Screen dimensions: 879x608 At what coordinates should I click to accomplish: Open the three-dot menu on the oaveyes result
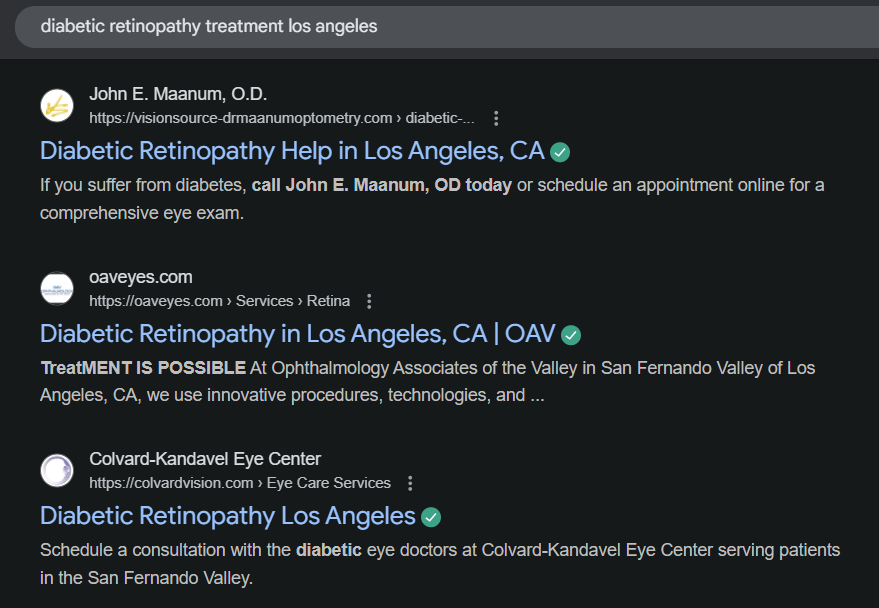click(x=369, y=301)
